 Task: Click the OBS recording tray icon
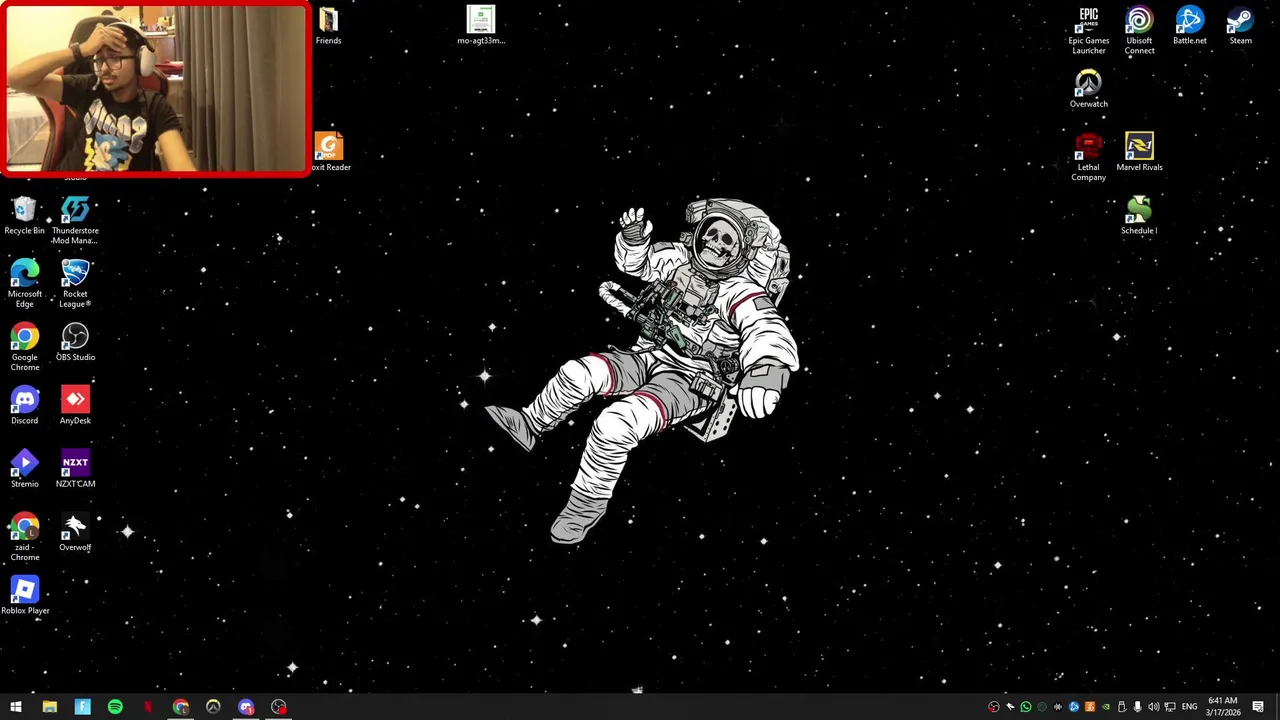pyautogui.click(x=994, y=707)
